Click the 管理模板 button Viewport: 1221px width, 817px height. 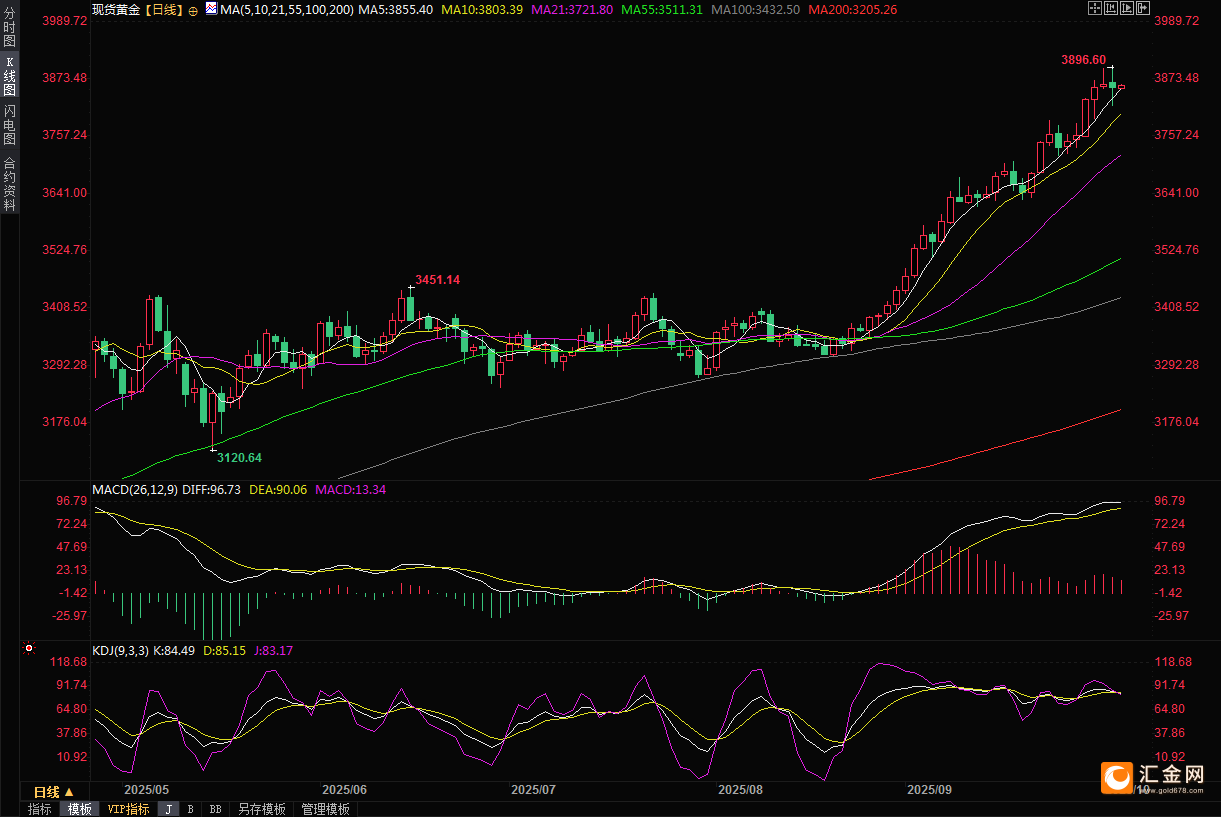pyautogui.click(x=325, y=809)
